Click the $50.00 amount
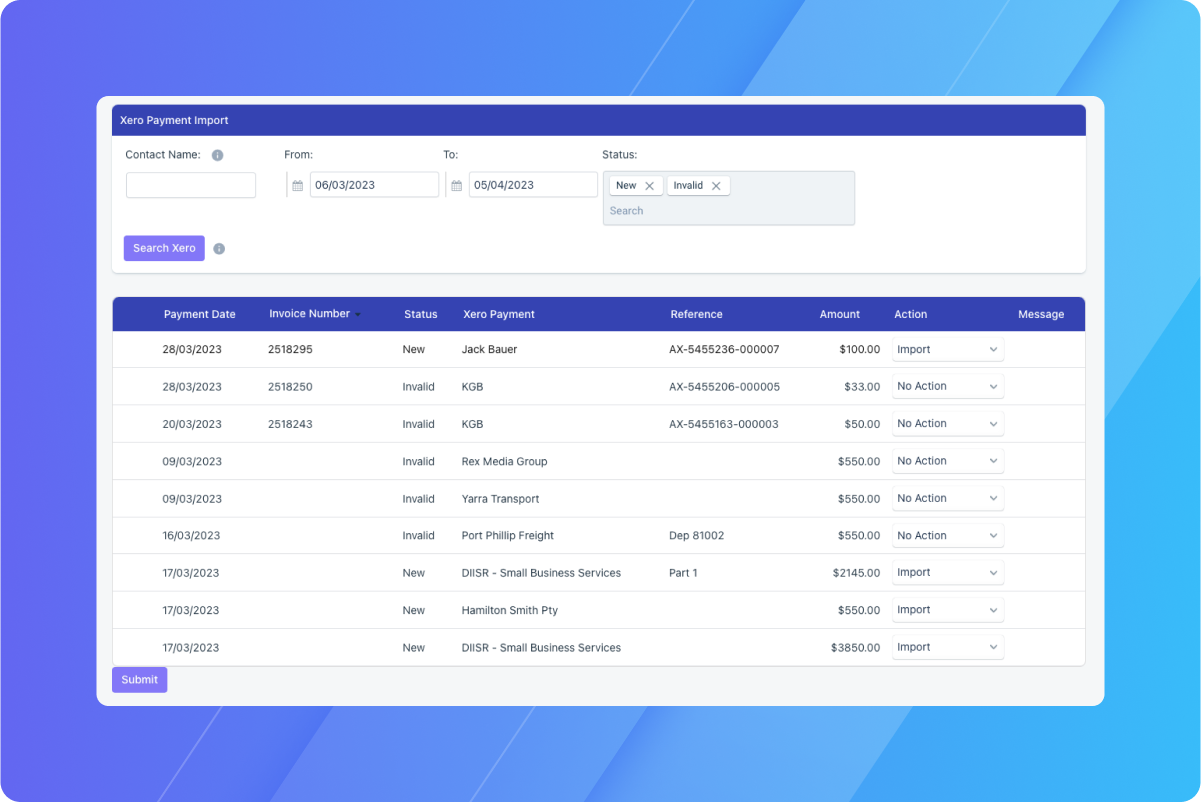The height and width of the screenshot is (802, 1201). [x=862, y=424]
